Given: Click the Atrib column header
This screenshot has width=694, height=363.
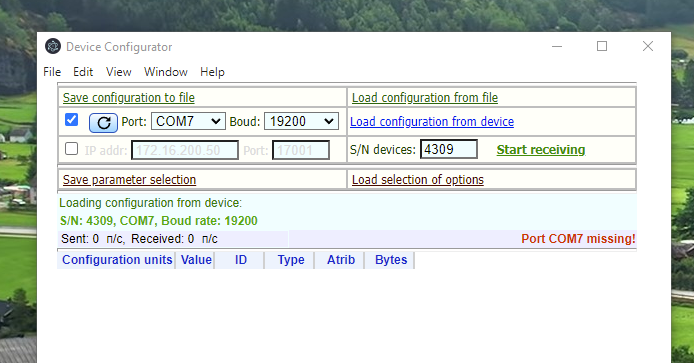Looking at the screenshot, I should pos(341,259).
